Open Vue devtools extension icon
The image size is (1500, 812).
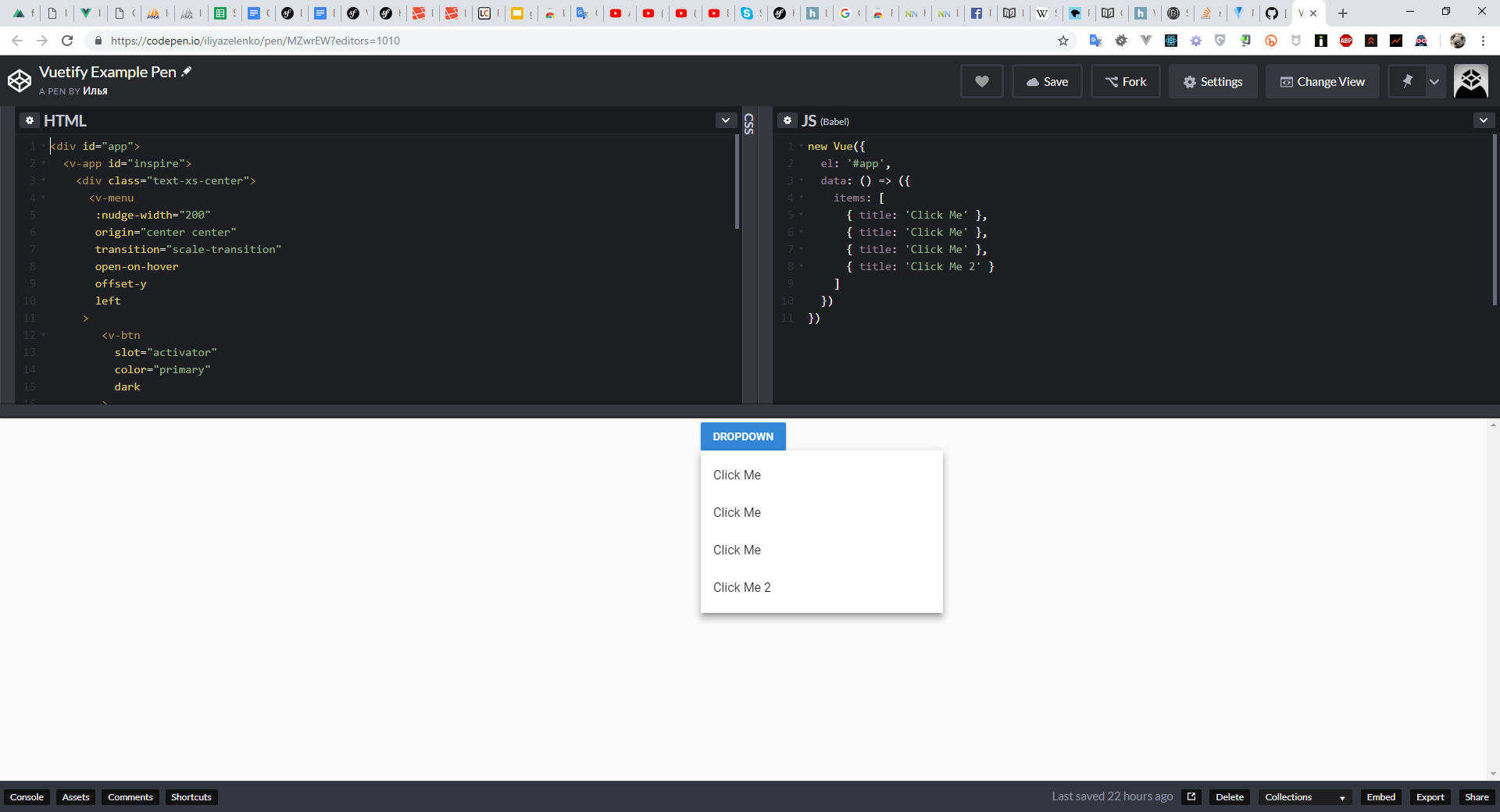coord(1146,41)
